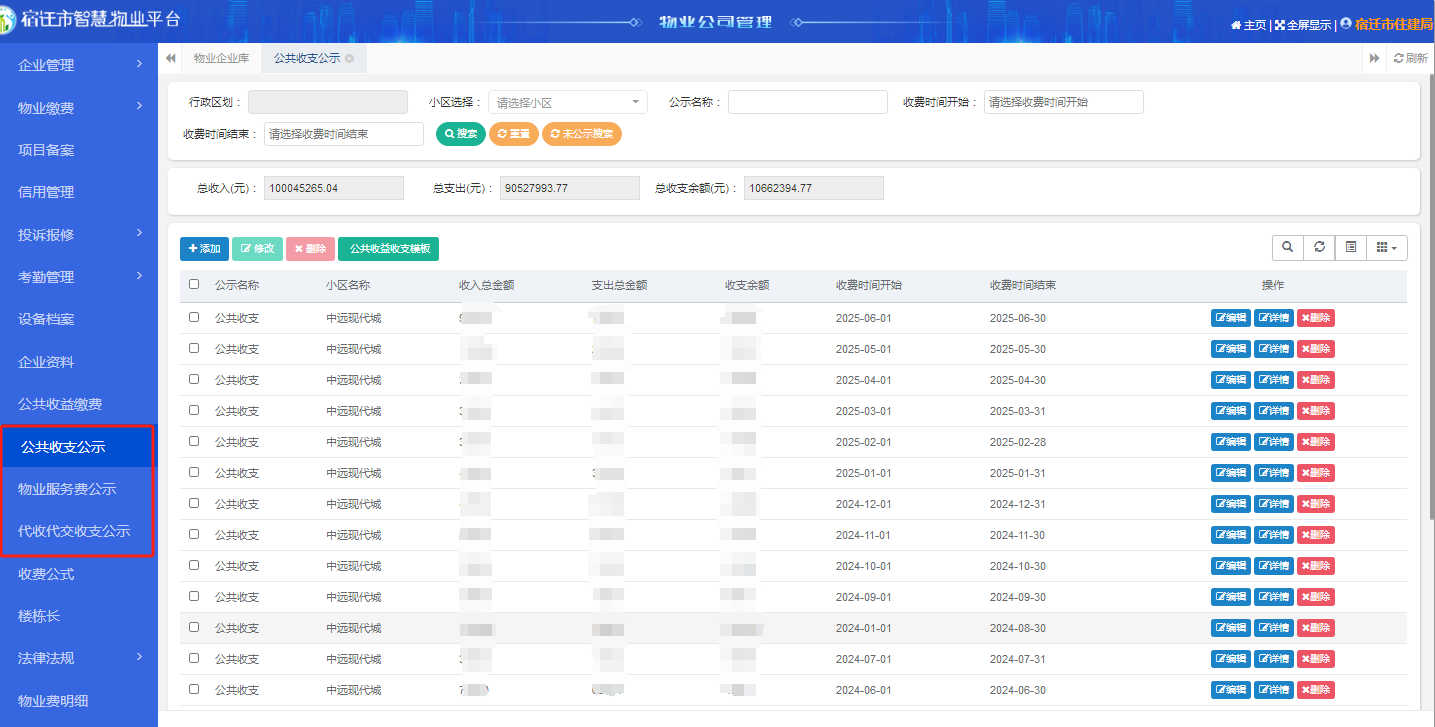1435x727 pixels.
Task: Click the orange 重置 reset button
Action: [x=514, y=134]
